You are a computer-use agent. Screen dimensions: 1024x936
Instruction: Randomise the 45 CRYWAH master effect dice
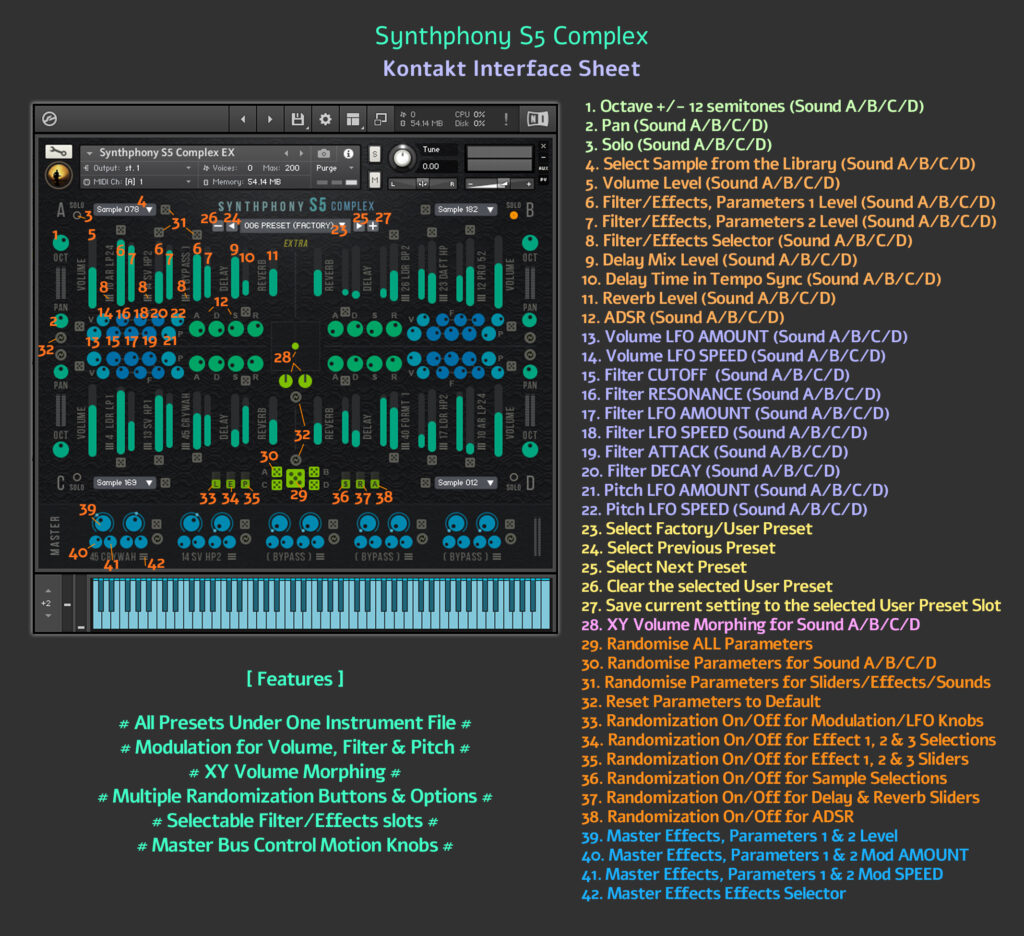point(157,524)
